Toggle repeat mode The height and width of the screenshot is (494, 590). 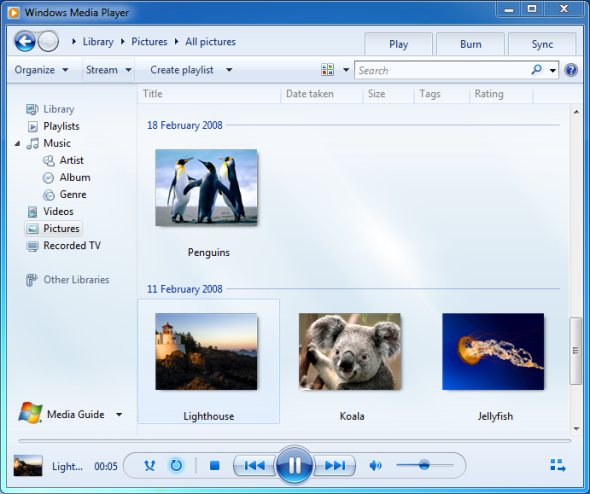[x=176, y=466]
